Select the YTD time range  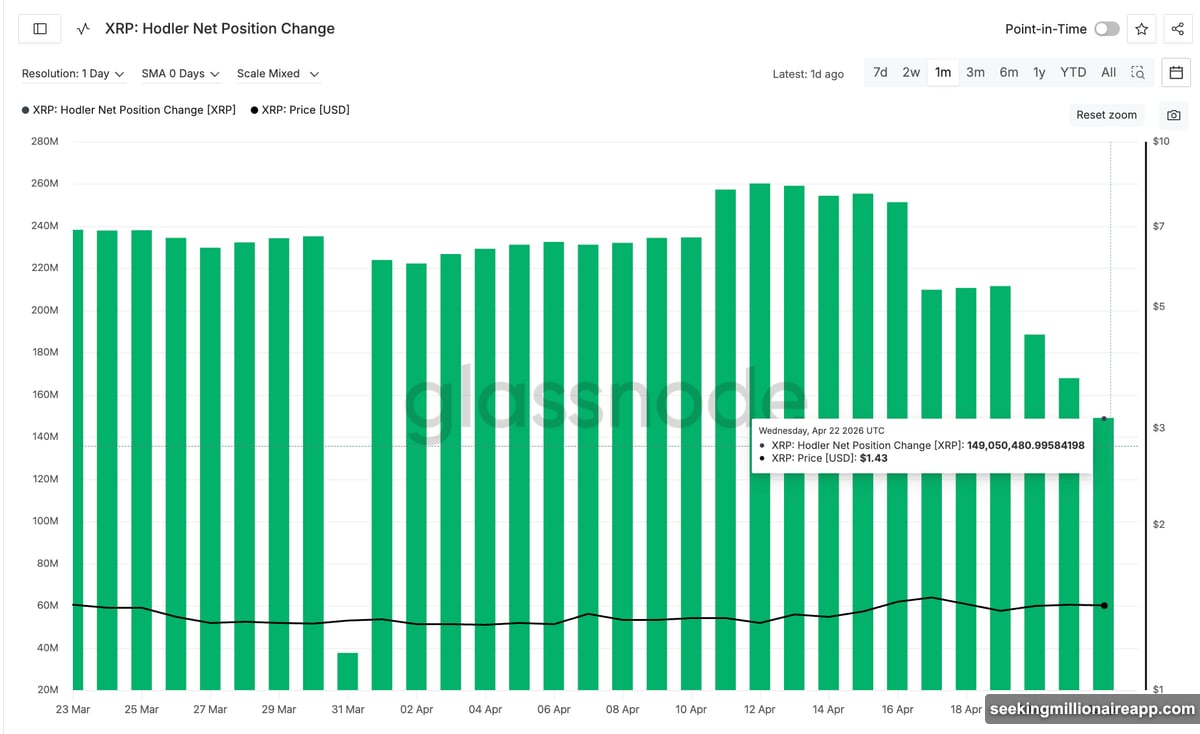1073,72
